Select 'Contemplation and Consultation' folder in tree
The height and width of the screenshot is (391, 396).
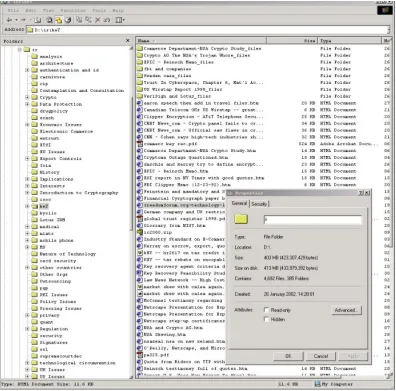point(81,90)
